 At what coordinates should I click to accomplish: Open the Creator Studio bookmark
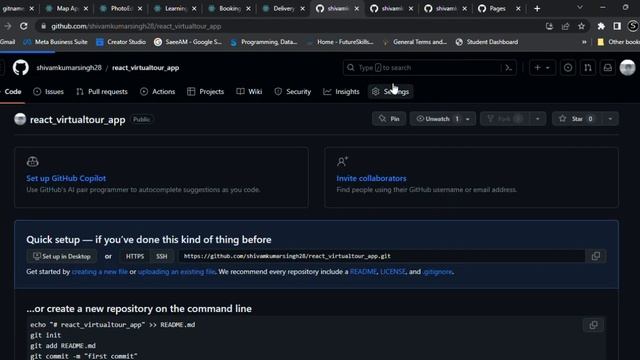click(121, 42)
